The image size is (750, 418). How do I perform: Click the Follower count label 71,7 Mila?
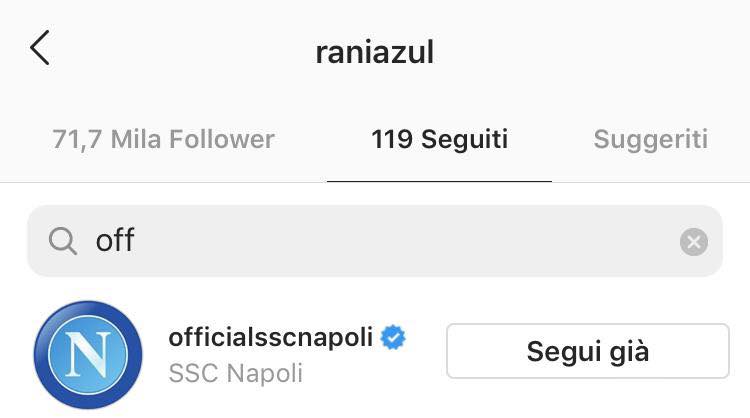pyautogui.click(x=109, y=140)
